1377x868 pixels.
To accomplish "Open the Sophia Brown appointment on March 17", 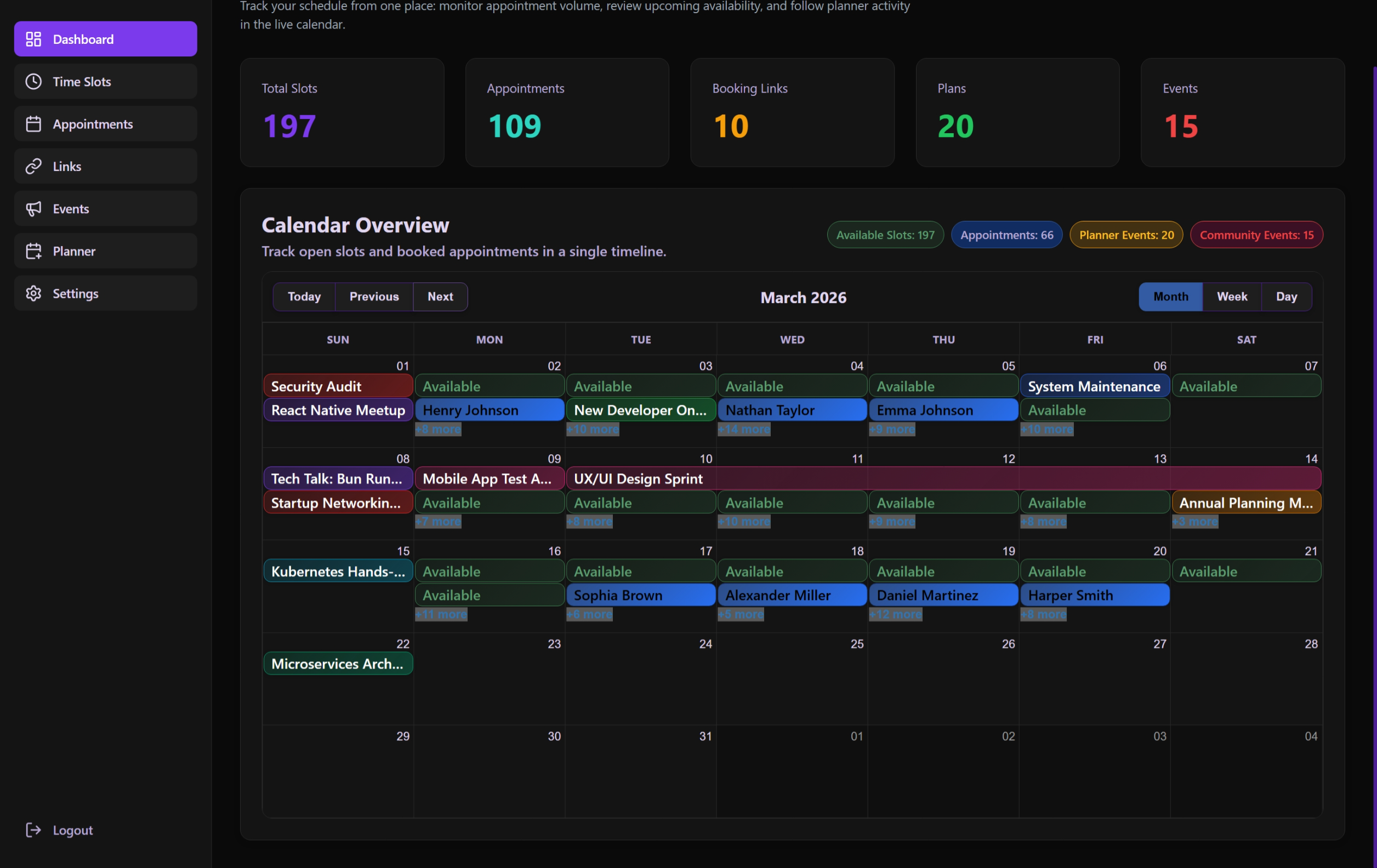I will [x=640, y=595].
